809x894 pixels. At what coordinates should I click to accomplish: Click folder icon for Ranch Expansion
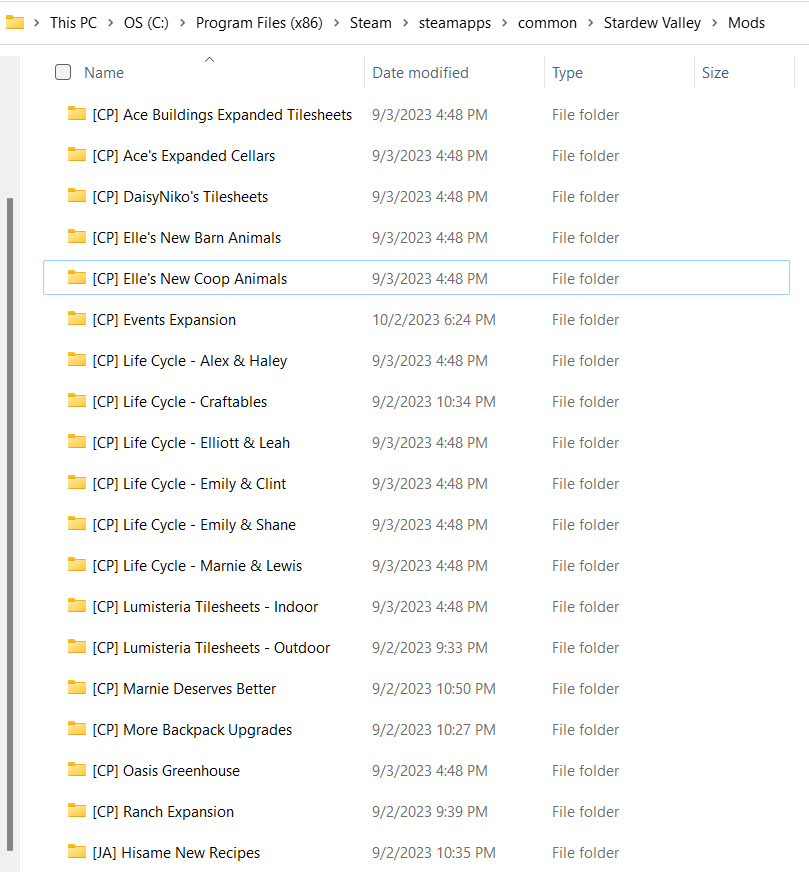(77, 811)
